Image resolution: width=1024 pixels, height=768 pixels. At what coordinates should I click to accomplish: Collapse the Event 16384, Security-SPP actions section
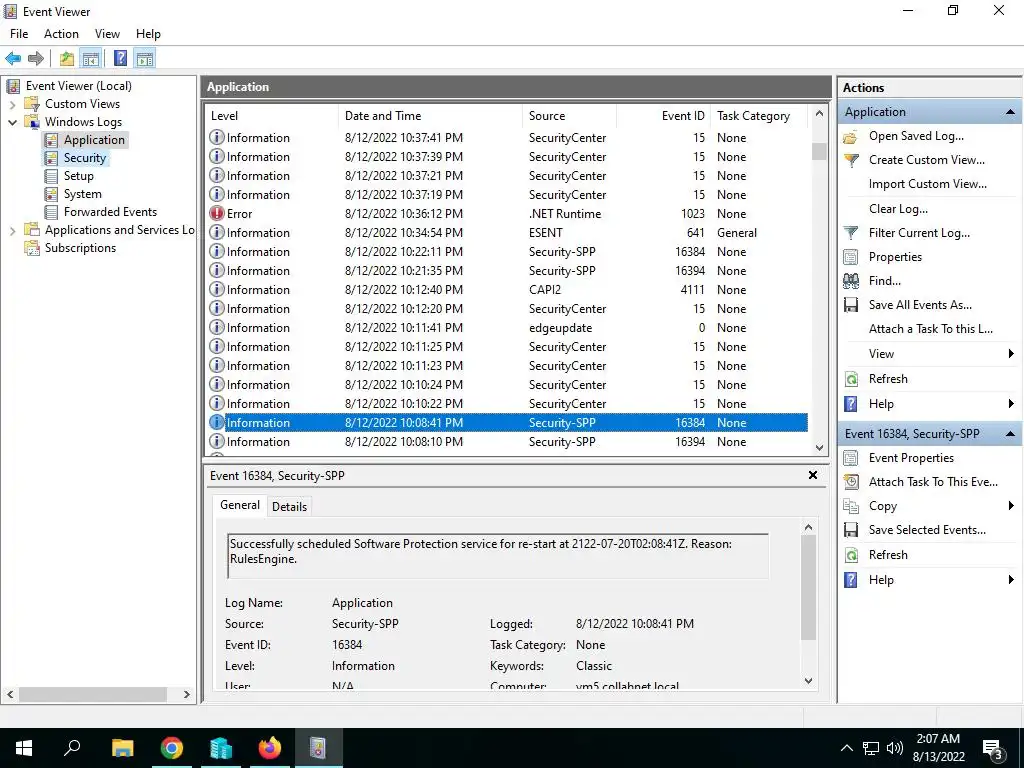tap(1010, 434)
